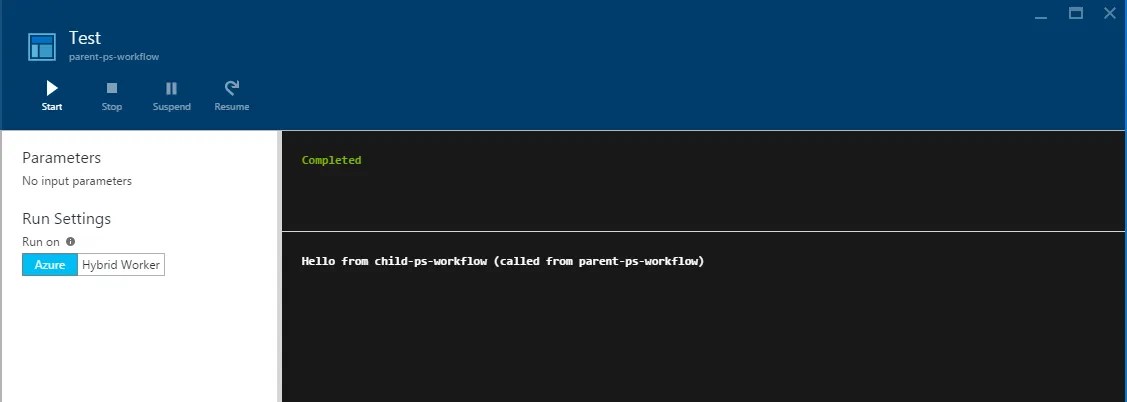Close the Test blade
Viewport: 1127px width, 402px height.
pyautogui.click(x=1110, y=13)
